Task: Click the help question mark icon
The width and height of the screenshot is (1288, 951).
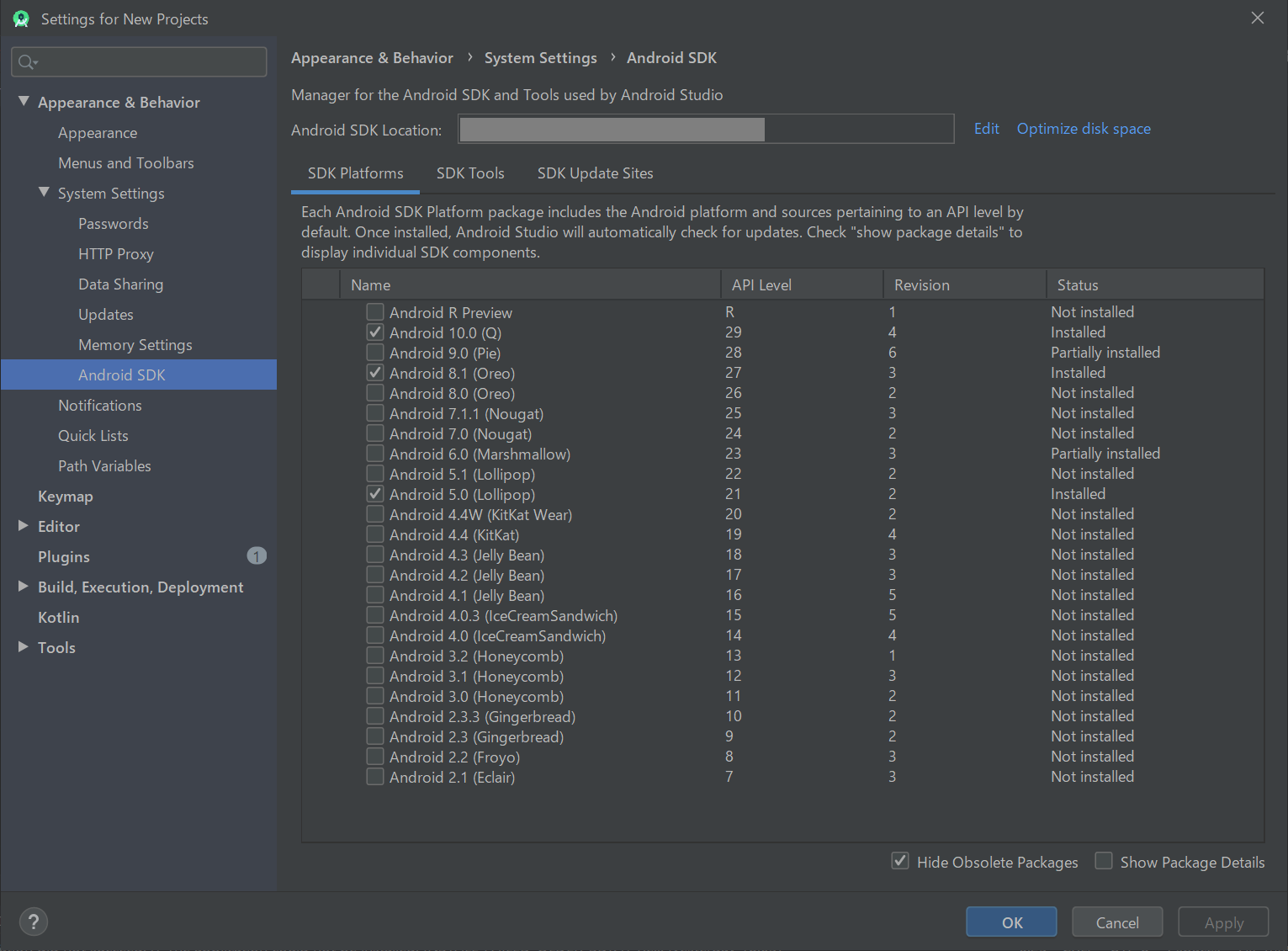Action: click(34, 922)
